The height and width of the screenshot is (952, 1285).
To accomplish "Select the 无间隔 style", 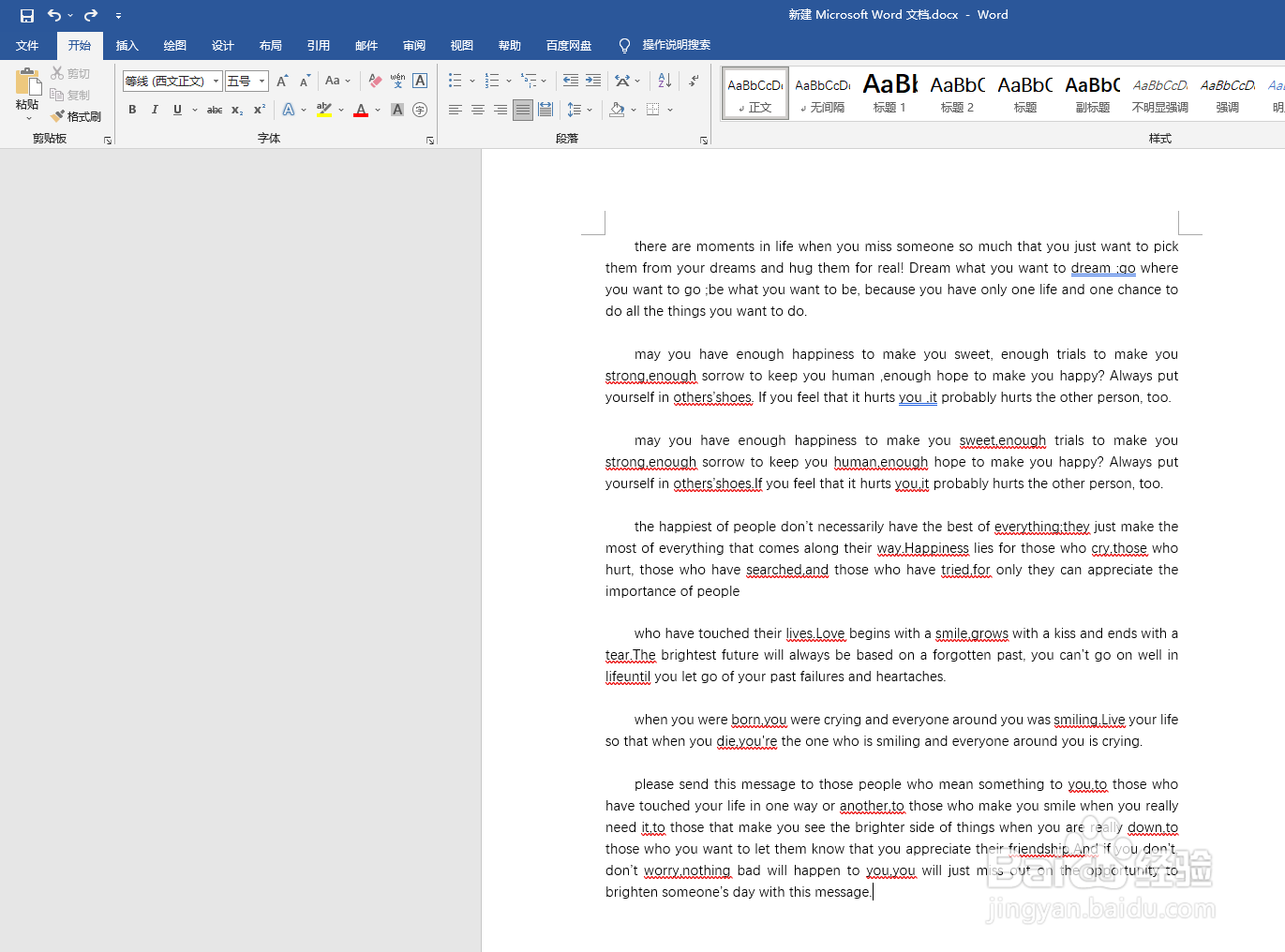I will coord(822,93).
